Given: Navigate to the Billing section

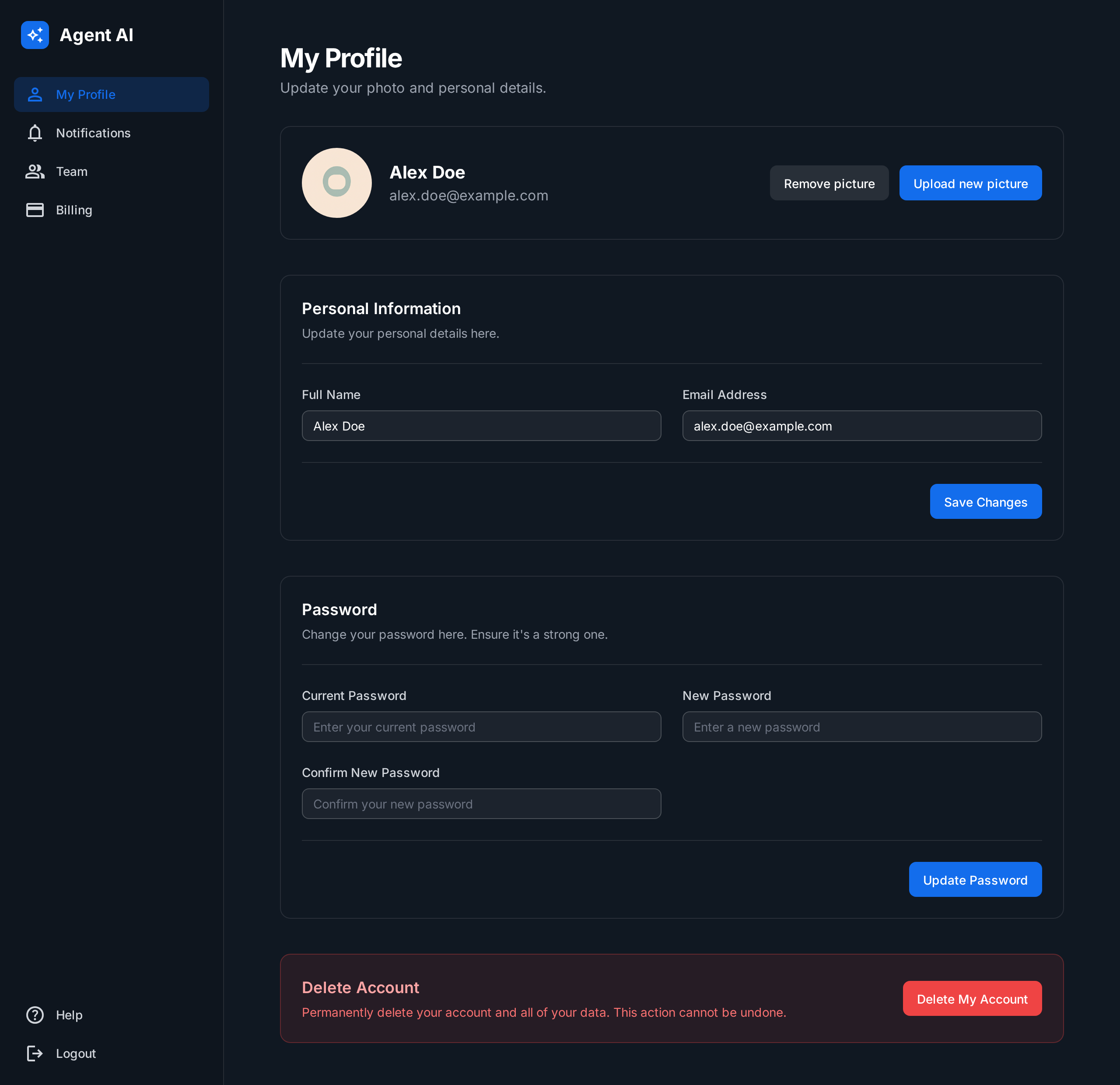Looking at the screenshot, I should [x=73, y=210].
